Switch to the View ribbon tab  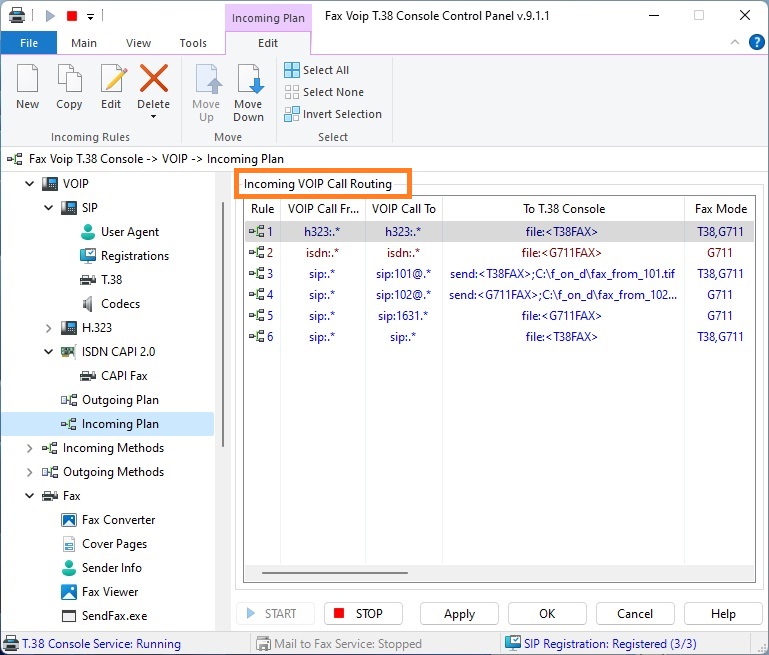138,43
